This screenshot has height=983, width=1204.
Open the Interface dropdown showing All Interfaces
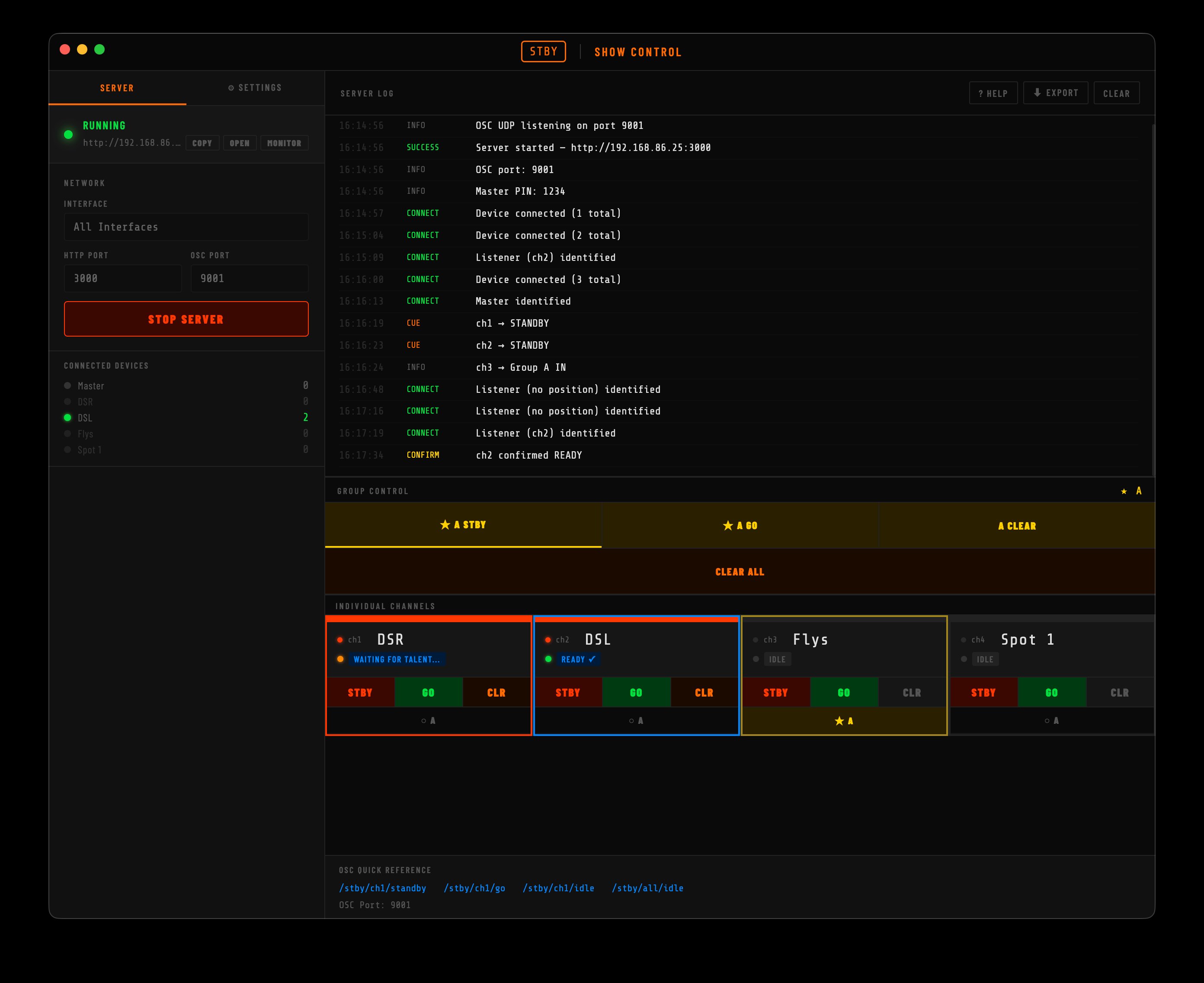click(186, 227)
